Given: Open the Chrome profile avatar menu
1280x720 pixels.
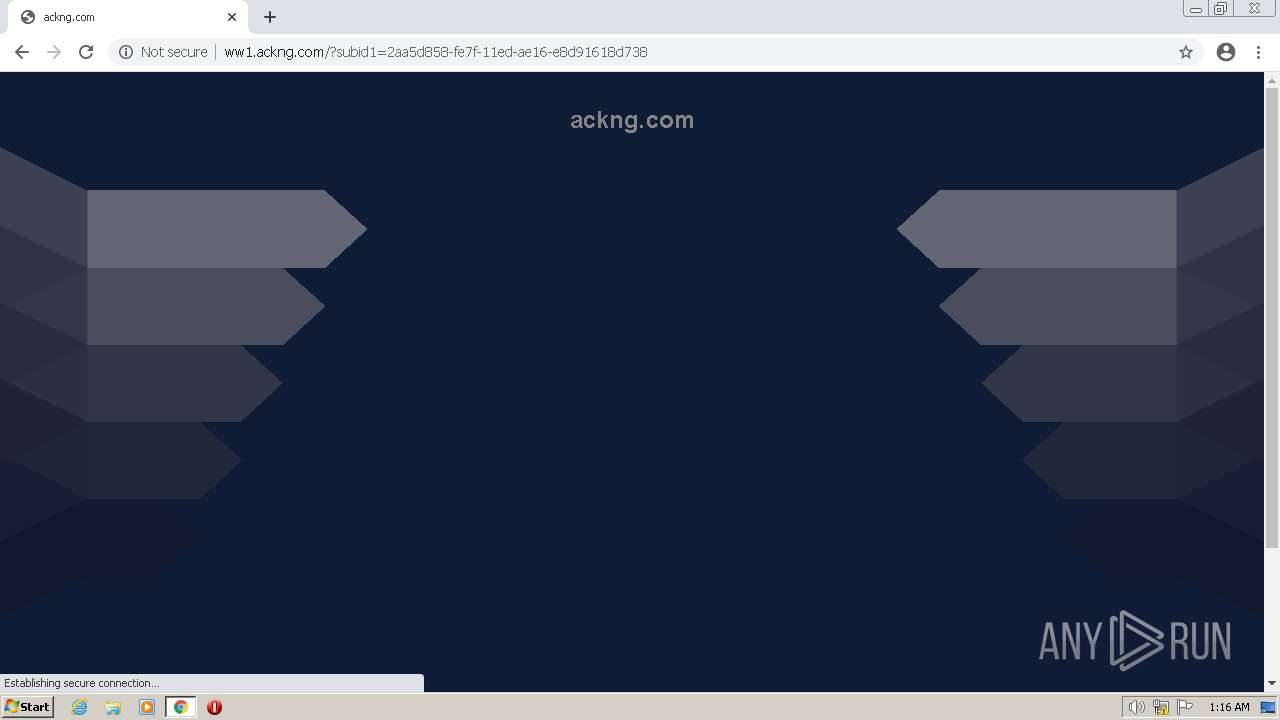Looking at the screenshot, I should click(x=1226, y=52).
